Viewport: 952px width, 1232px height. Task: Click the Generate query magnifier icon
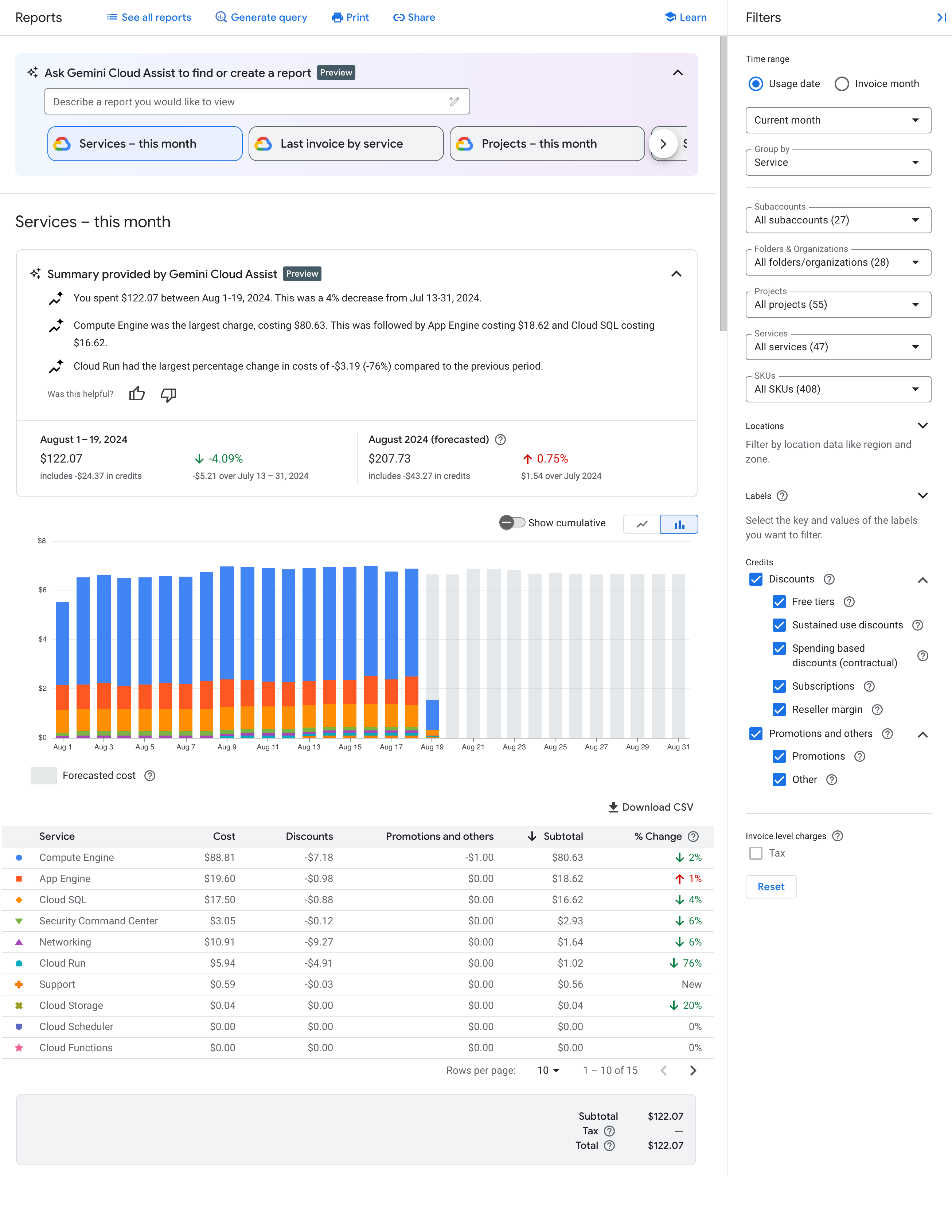coord(219,17)
